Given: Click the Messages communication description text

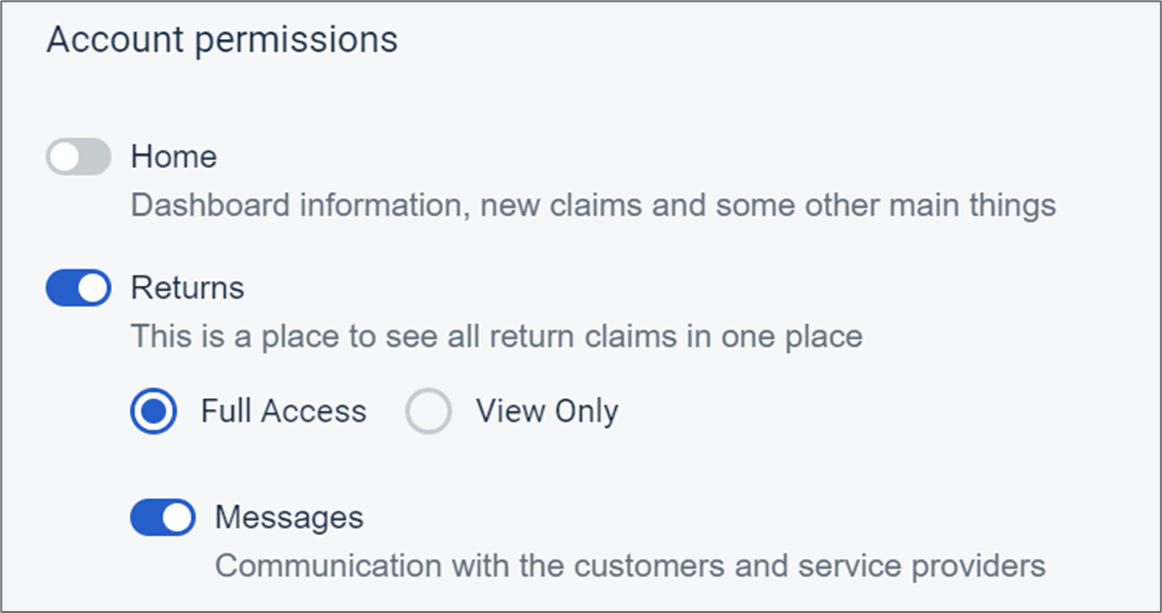Looking at the screenshot, I should pyautogui.click(x=630, y=566).
